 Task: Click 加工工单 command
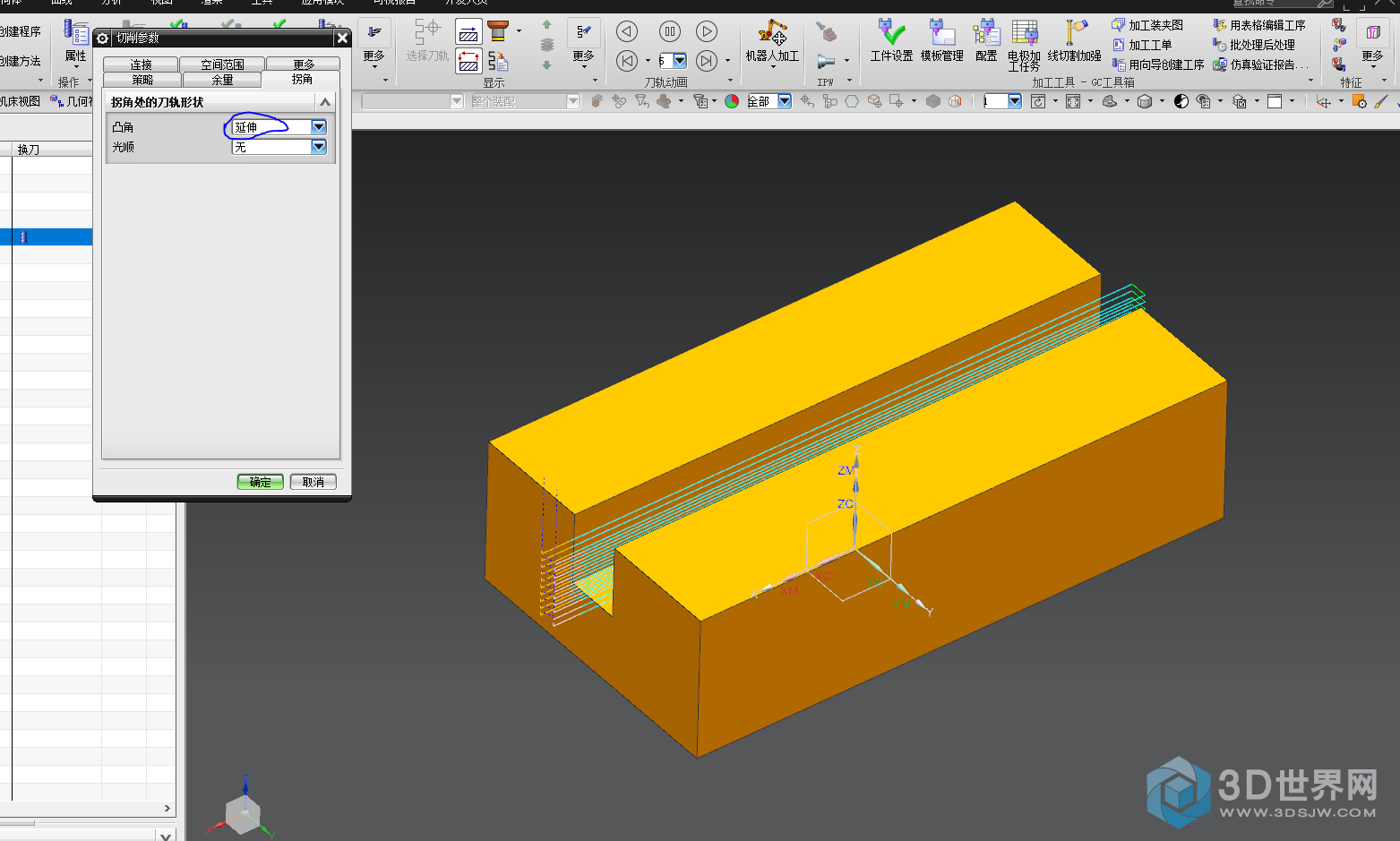coord(1142,45)
